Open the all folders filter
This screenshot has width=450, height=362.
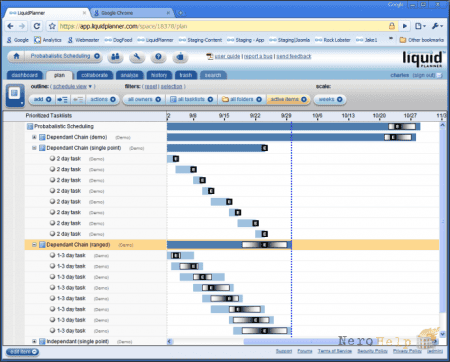click(x=242, y=99)
